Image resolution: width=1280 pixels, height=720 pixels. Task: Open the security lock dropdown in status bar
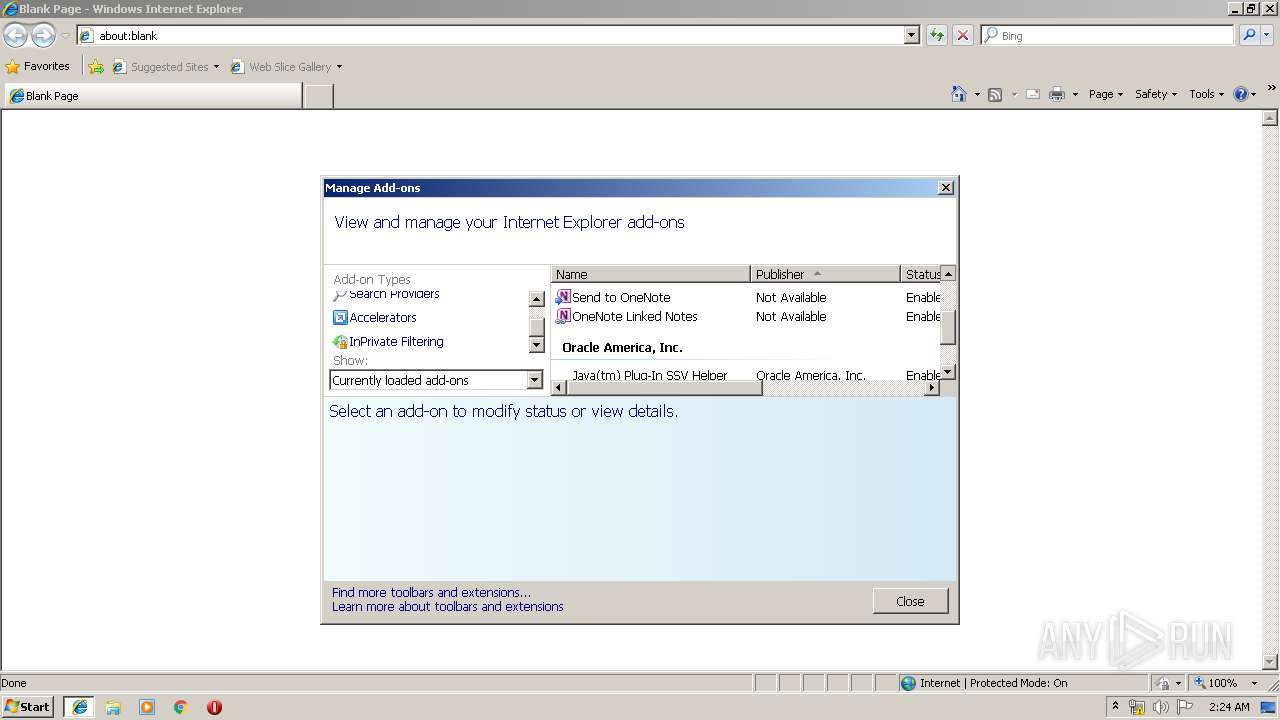pos(1167,683)
